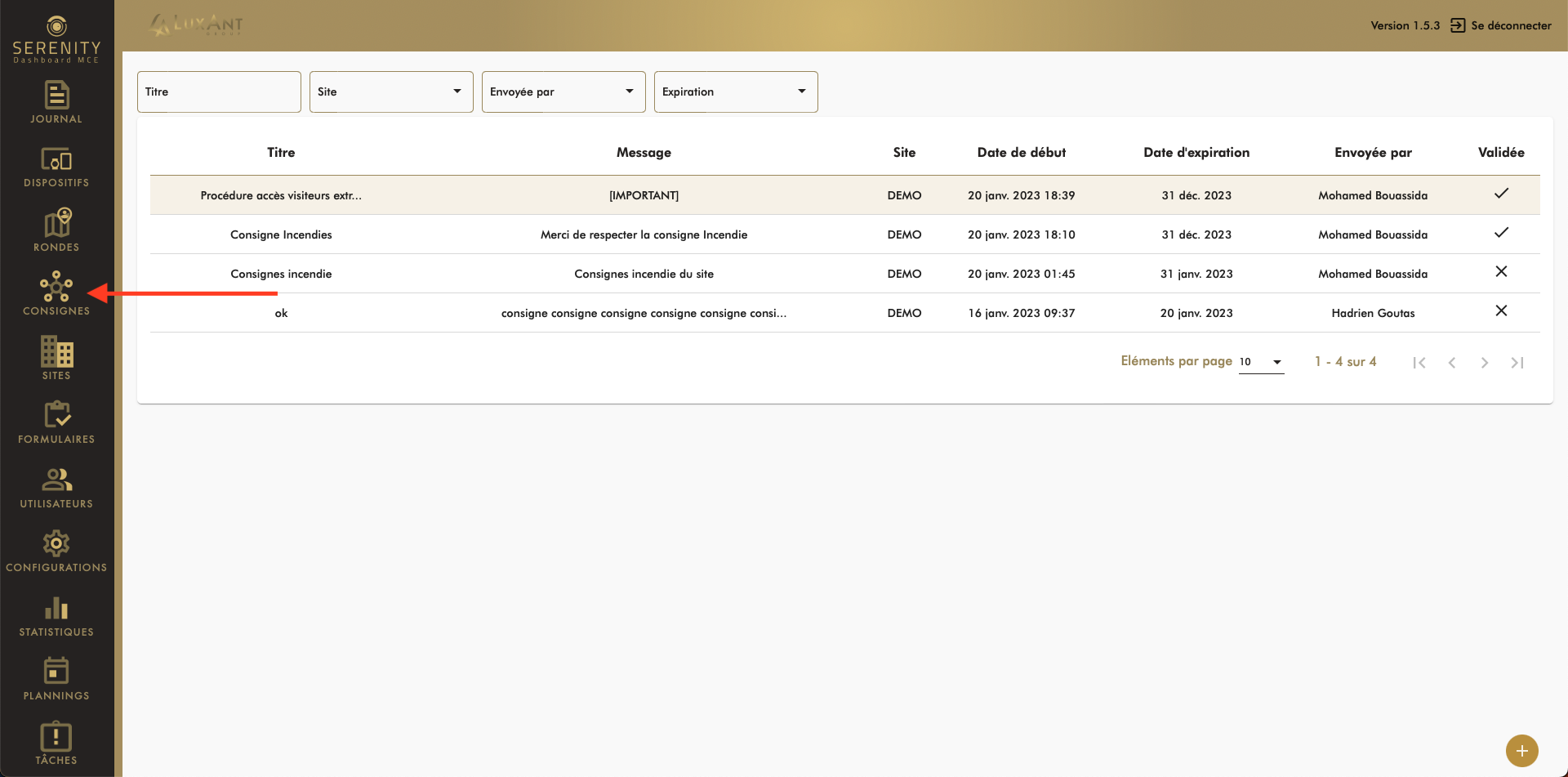Change Eléments par page dropdown value
The width and height of the screenshot is (1568, 777).
(1261, 362)
